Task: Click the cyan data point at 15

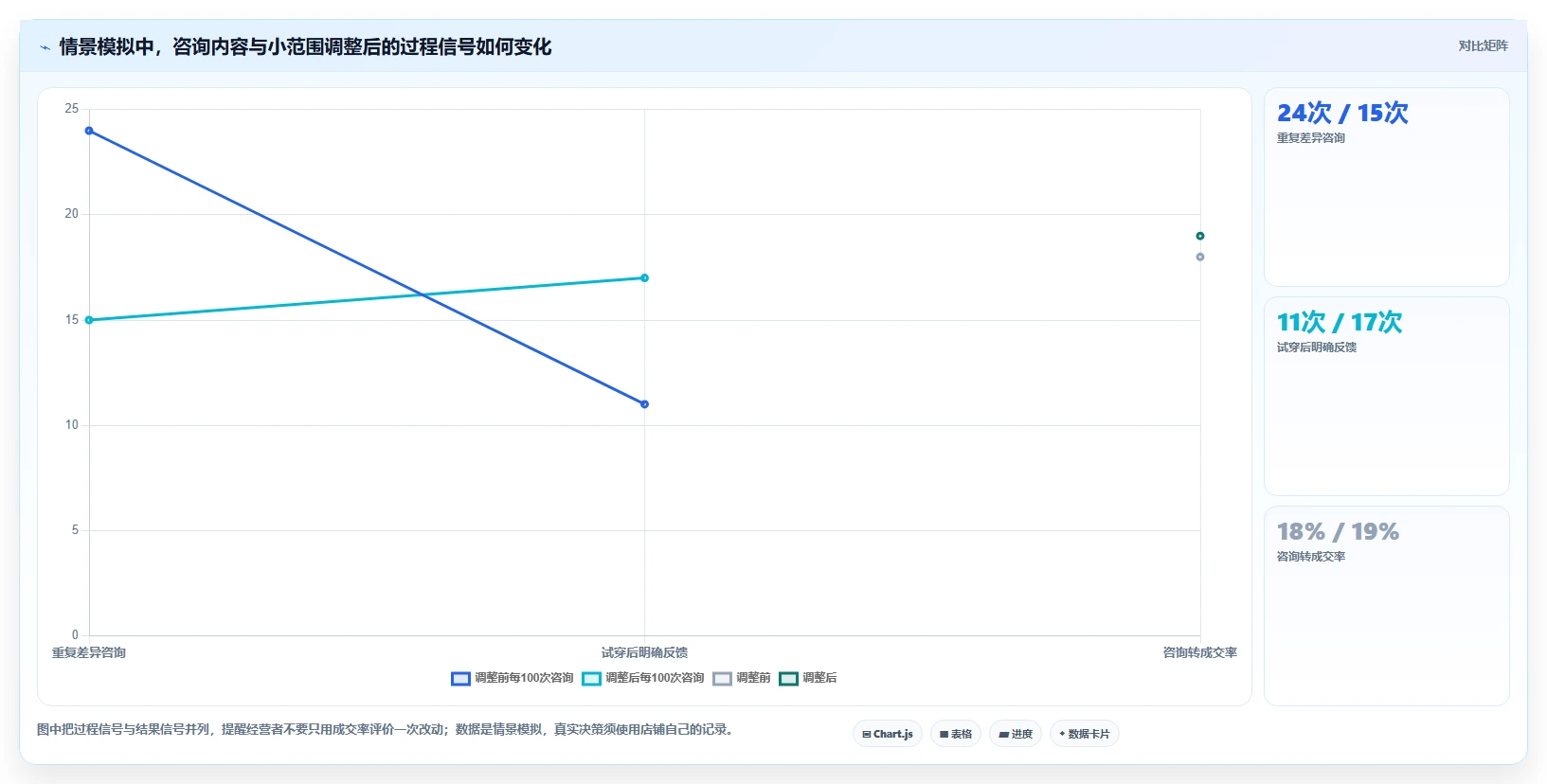Action: click(x=89, y=320)
